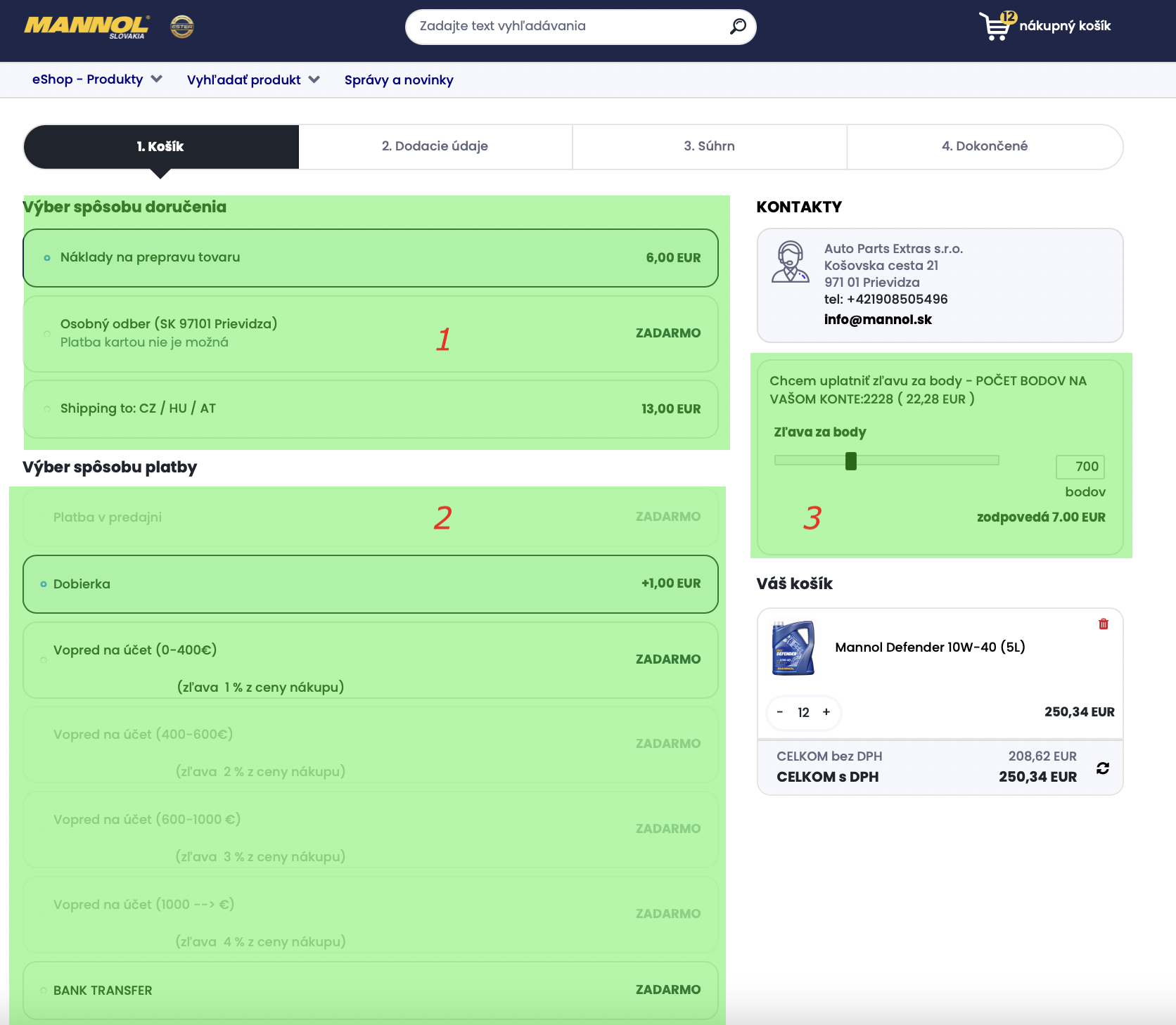The width and height of the screenshot is (1176, 1025).
Task: Delete Mannol Defender item with trash icon
Action: pos(1104,624)
